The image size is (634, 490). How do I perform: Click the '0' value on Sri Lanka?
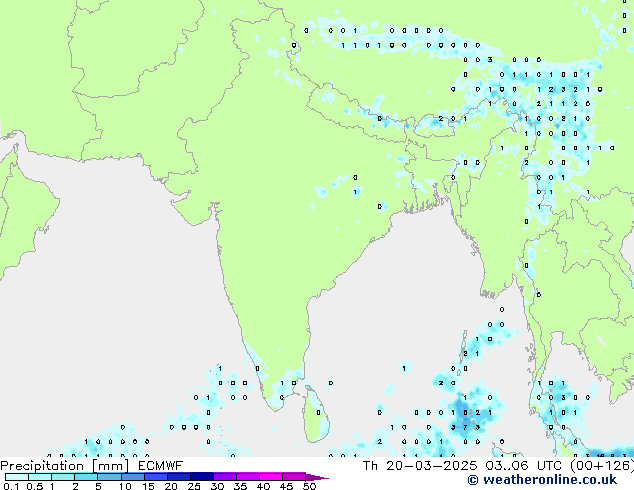tap(319, 412)
